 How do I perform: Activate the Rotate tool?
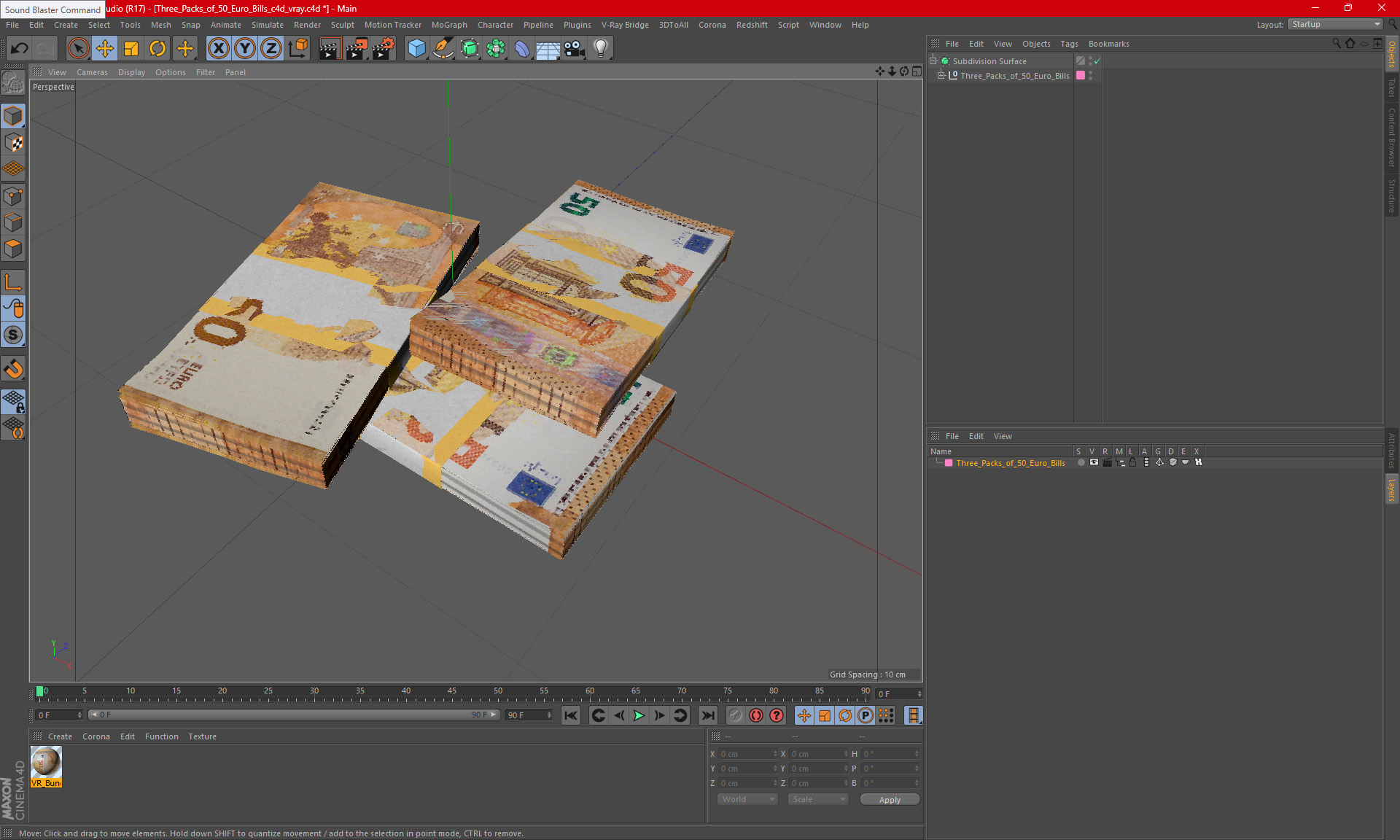click(x=157, y=49)
